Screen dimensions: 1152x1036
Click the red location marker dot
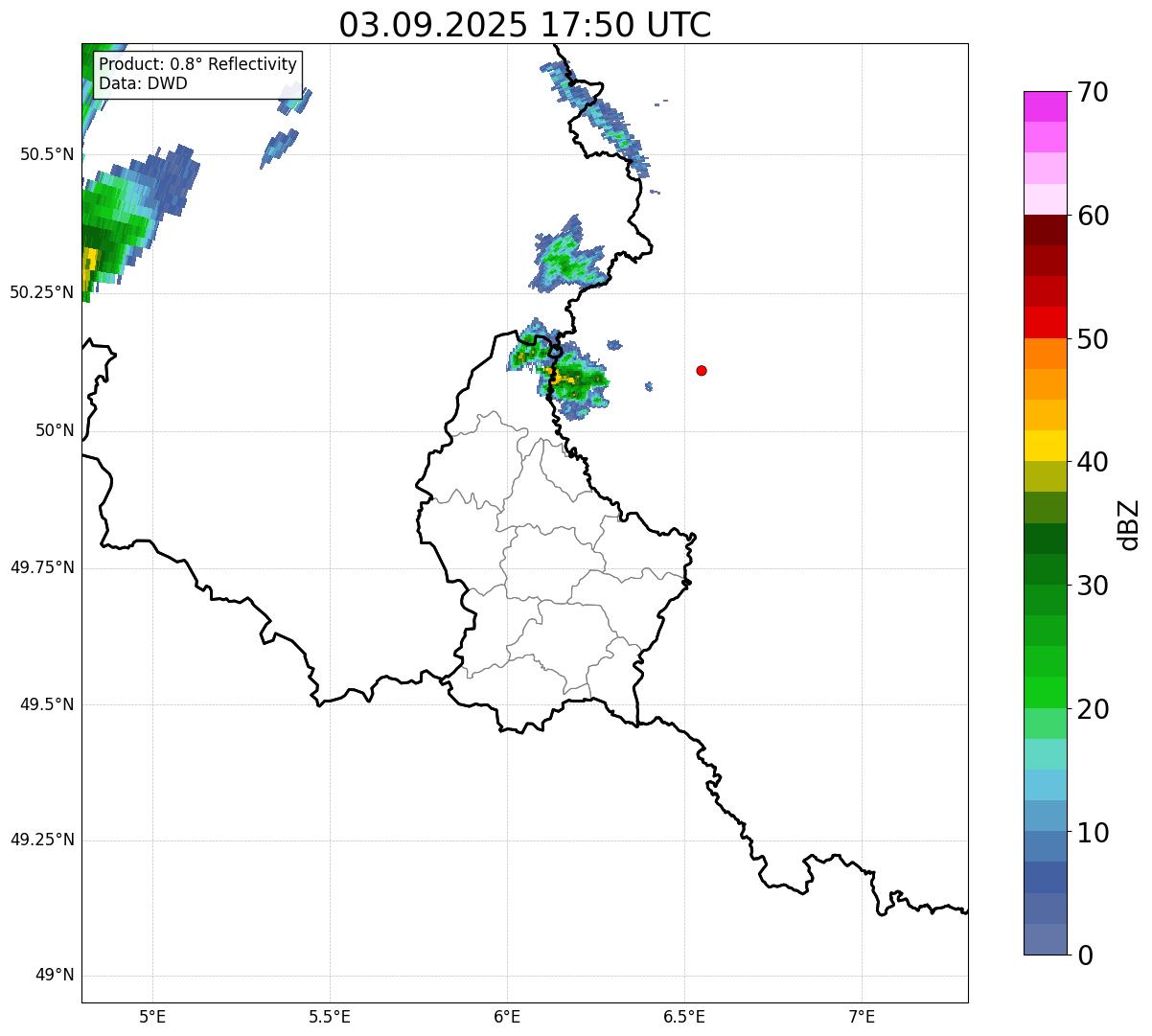(x=702, y=370)
